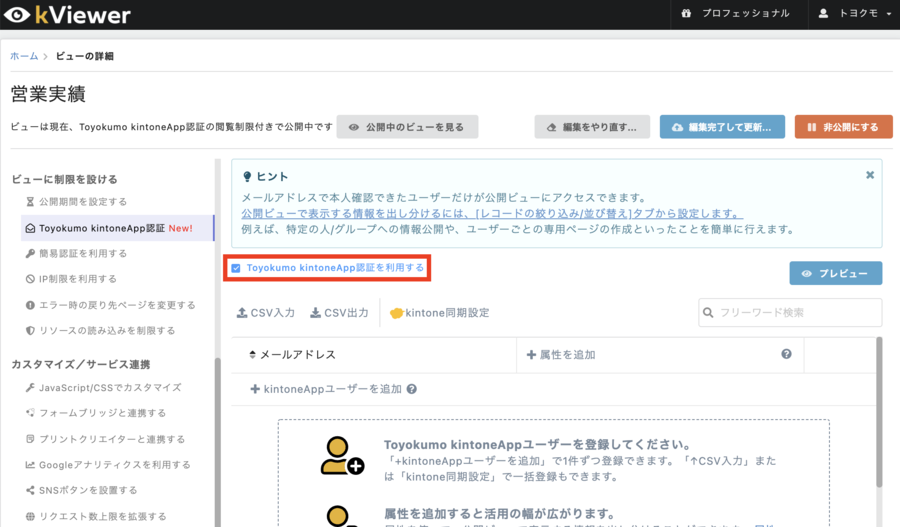
Task: Click the kViewer eye logo
Action: click(17, 15)
